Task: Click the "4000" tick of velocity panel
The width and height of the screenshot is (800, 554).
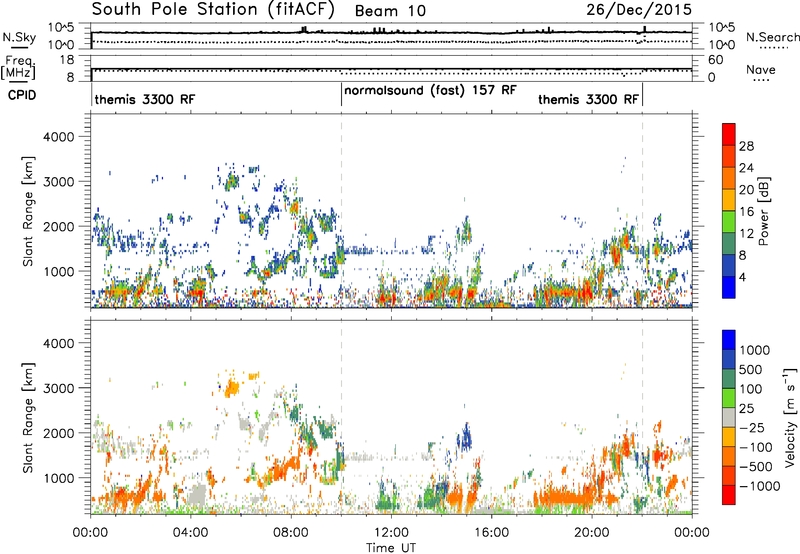Action: [x=59, y=343]
